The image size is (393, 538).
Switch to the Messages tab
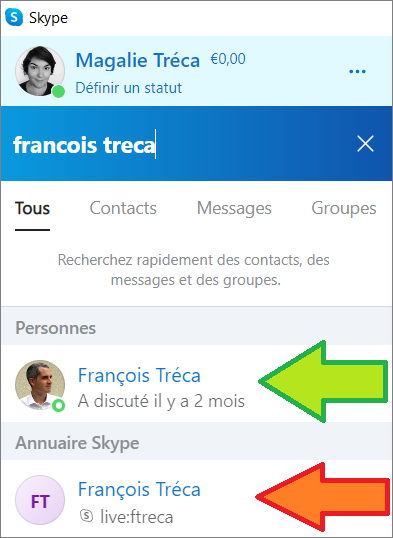[x=234, y=208]
